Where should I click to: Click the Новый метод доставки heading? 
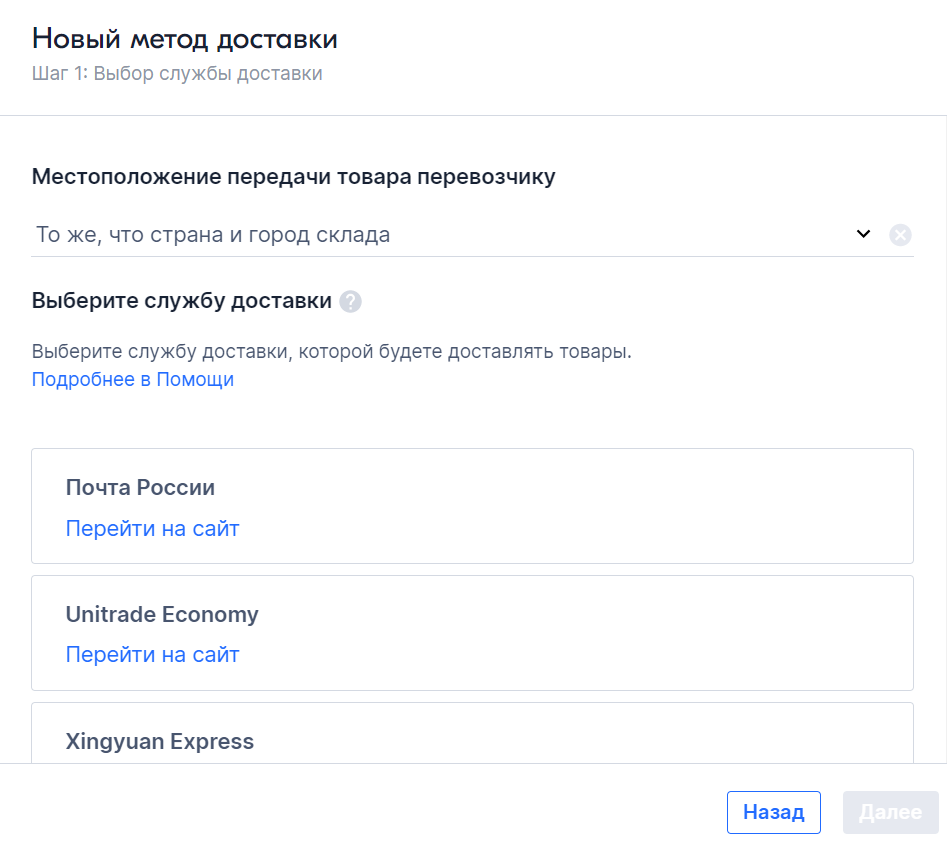(185, 39)
